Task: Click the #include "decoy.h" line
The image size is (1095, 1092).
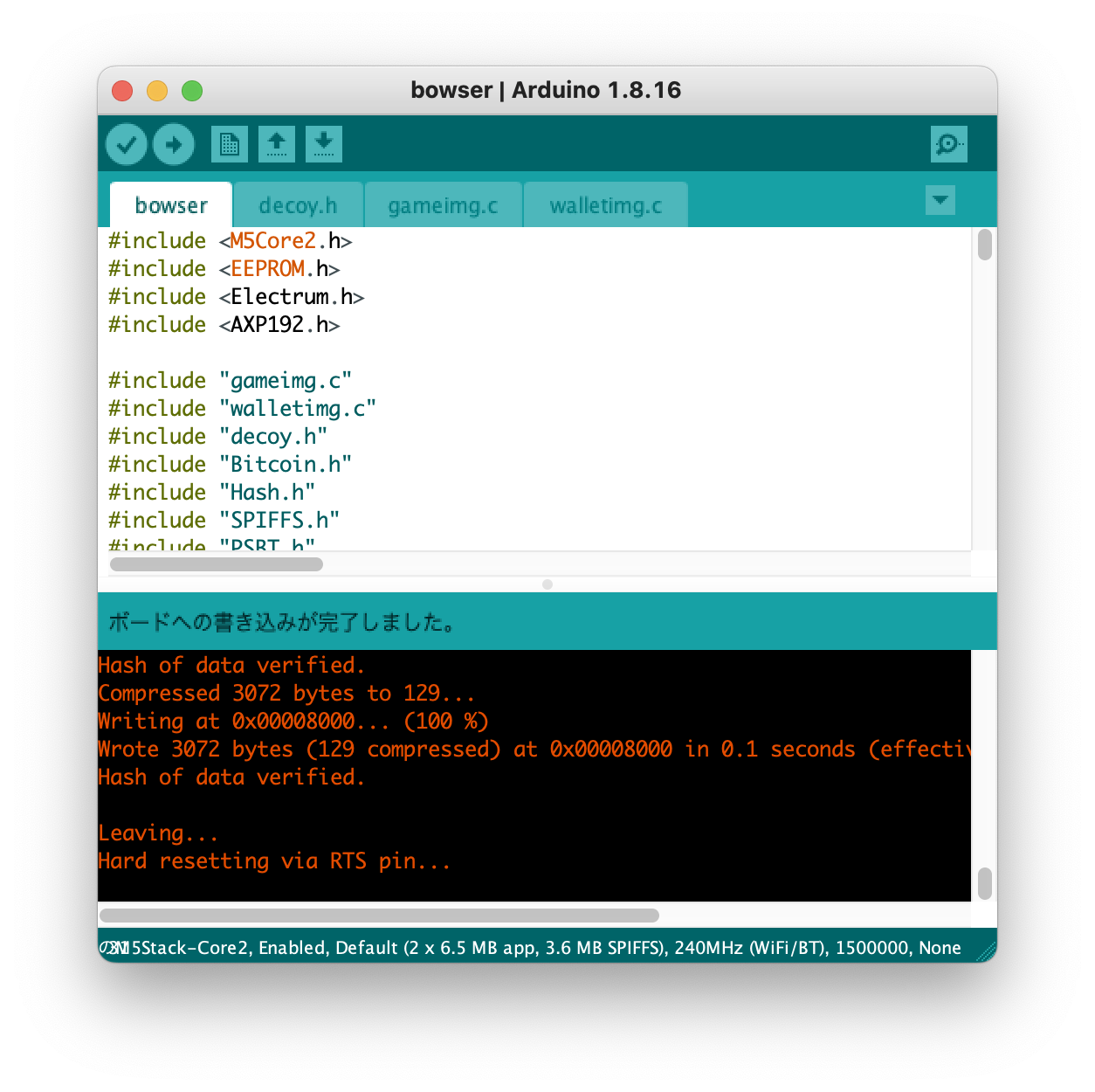Action: 218,437
